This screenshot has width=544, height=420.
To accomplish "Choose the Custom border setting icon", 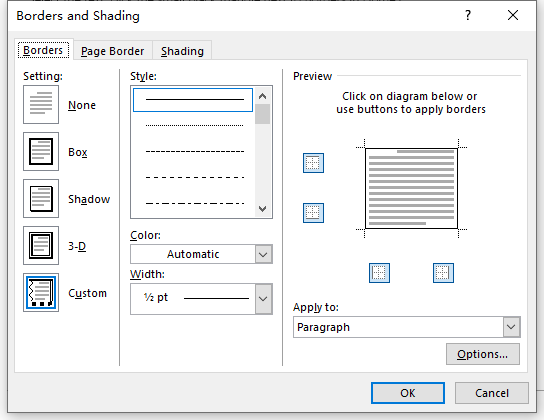I will 41,292.
